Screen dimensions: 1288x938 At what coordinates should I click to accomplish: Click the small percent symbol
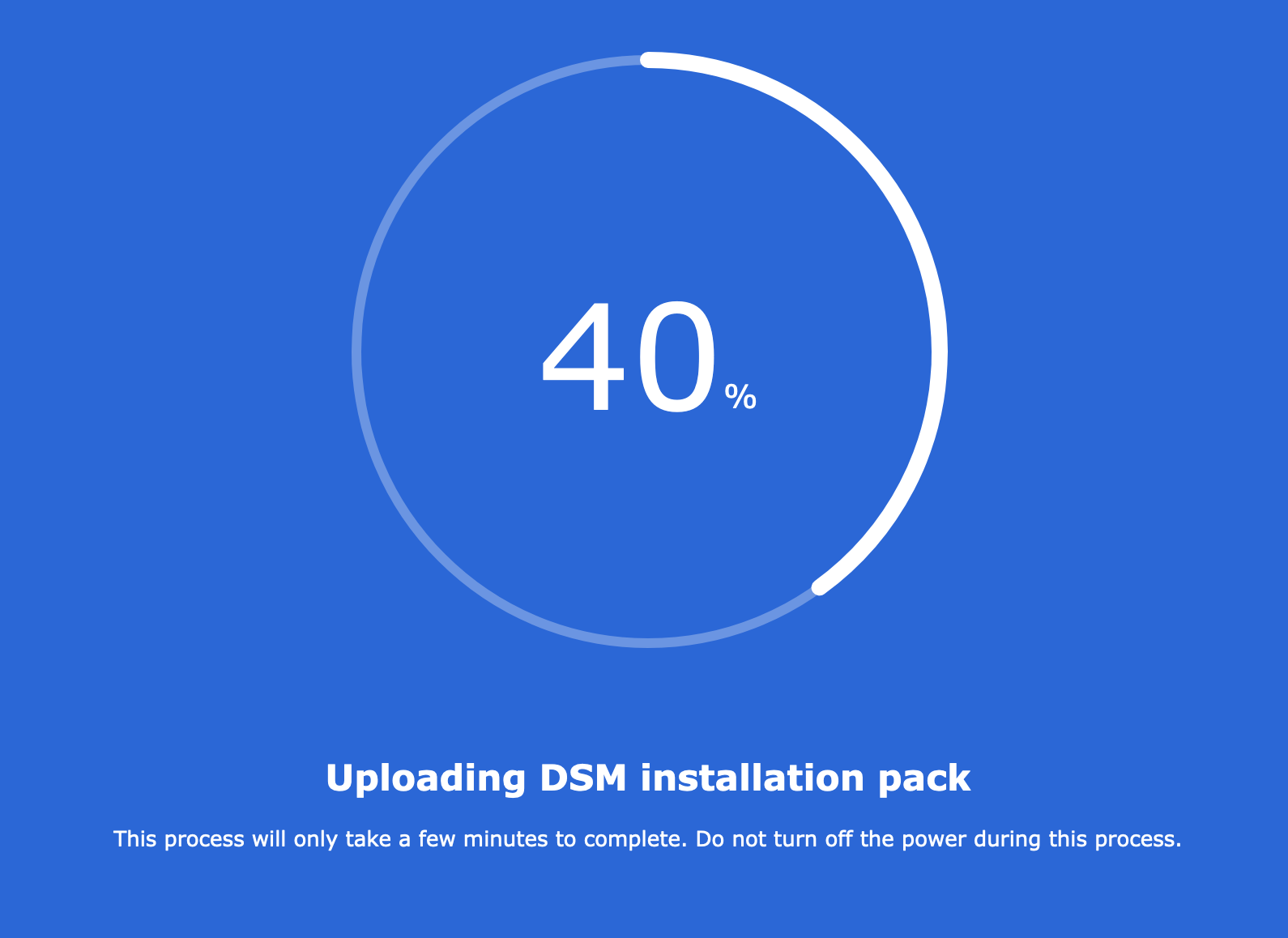(x=740, y=397)
